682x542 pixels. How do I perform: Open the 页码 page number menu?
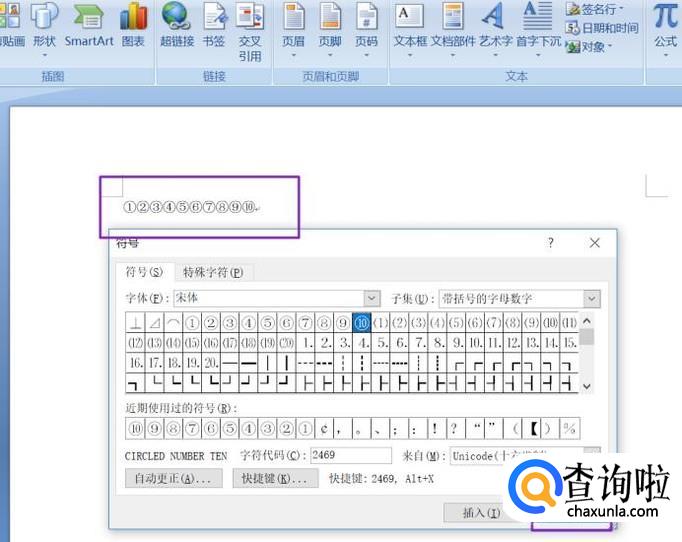point(366,29)
